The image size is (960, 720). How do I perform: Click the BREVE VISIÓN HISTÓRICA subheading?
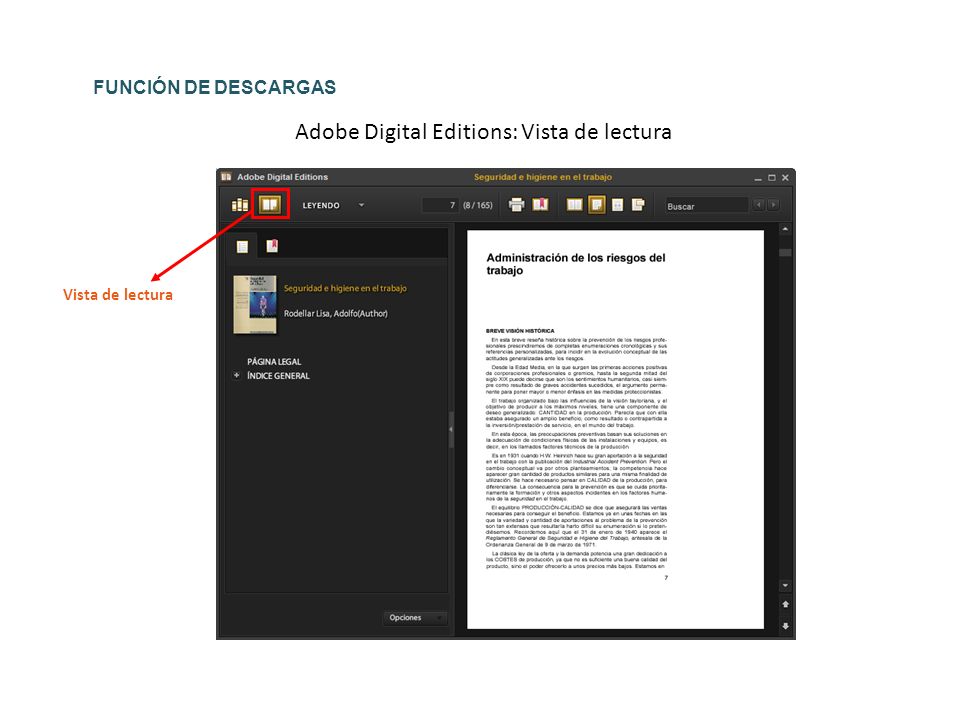(520, 331)
